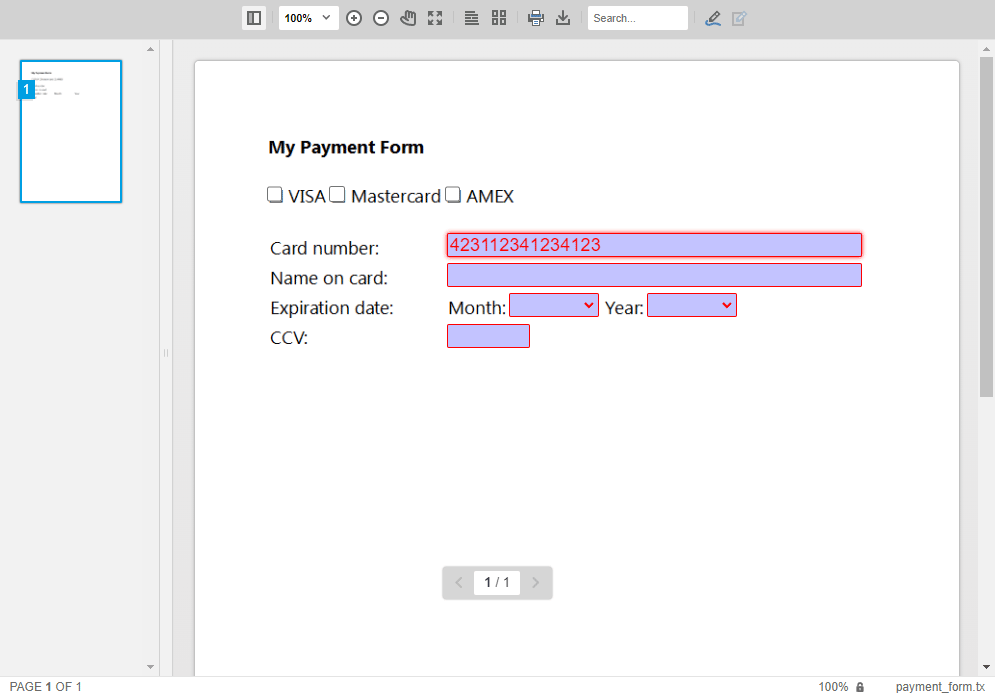Click the CCV input field
Screen dimensions: 995x698
point(488,336)
